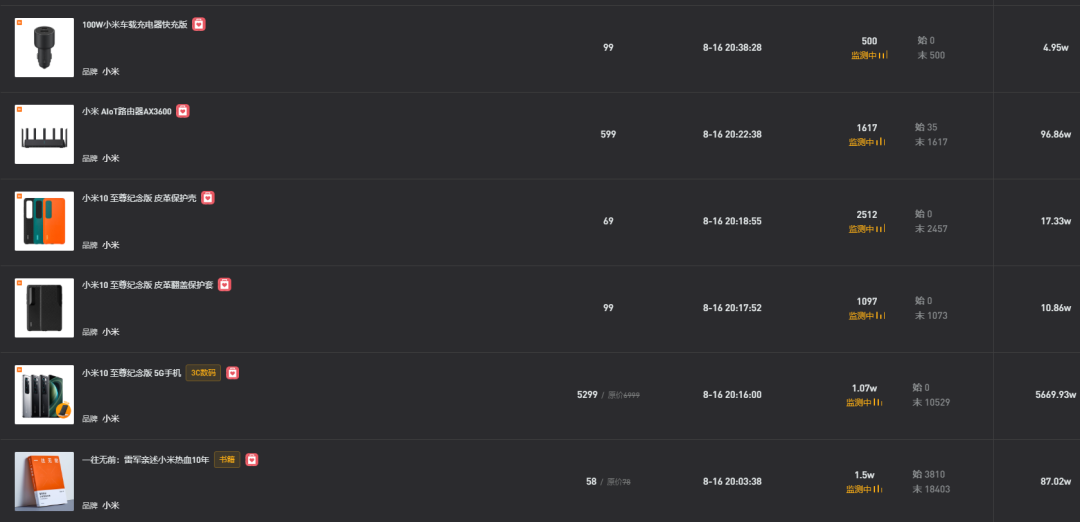Viewport: 1080px width, 522px height.
Task: Select the 3C数码 category tag
Action: point(203,373)
